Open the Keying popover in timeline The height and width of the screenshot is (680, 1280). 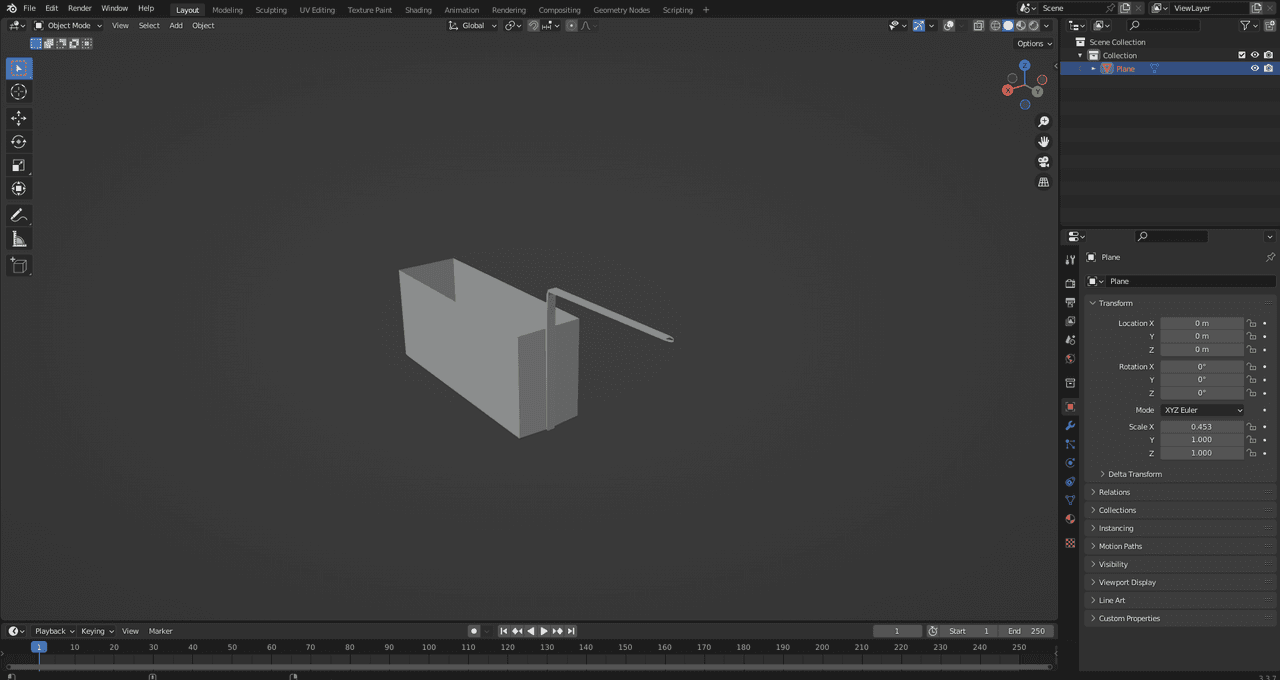coord(97,631)
